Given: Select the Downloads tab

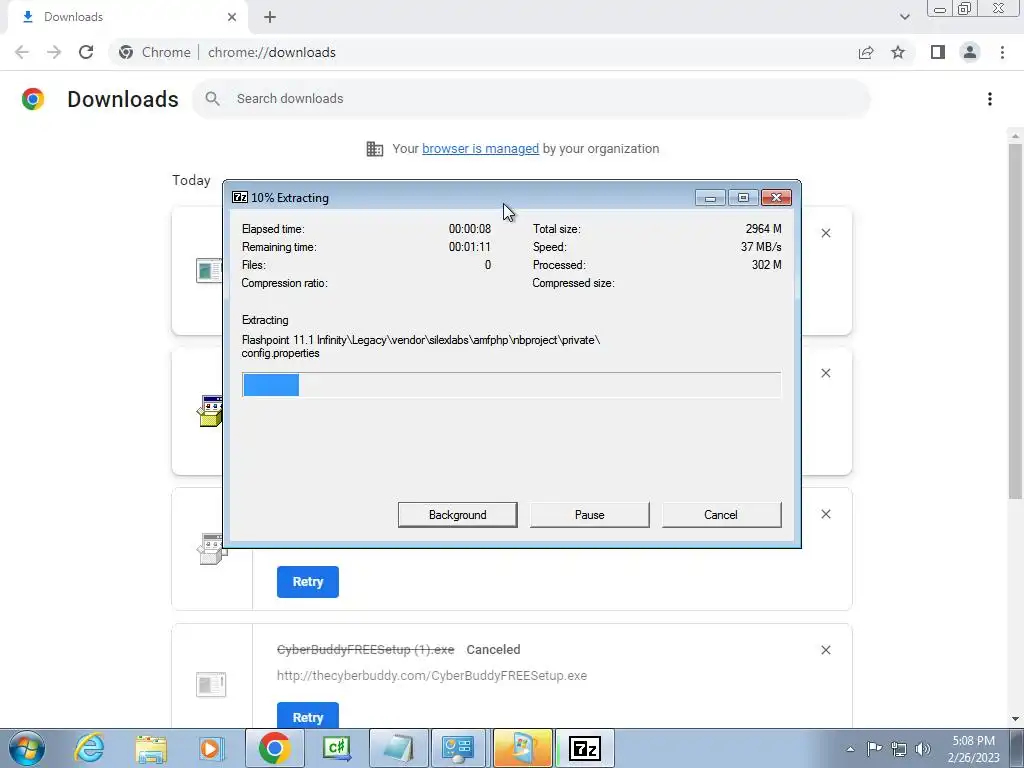Looking at the screenshot, I should pos(127,17).
